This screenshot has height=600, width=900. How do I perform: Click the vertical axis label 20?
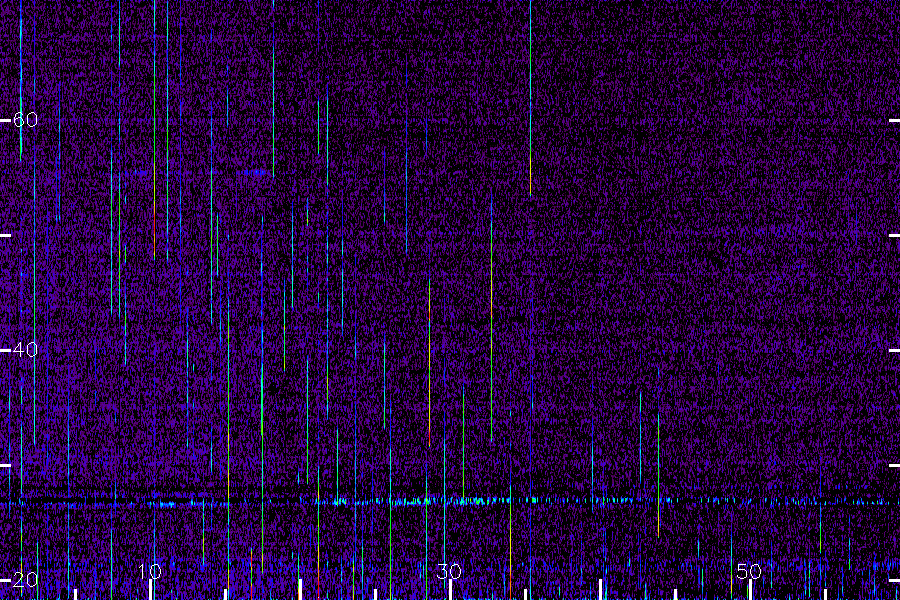pos(25,580)
